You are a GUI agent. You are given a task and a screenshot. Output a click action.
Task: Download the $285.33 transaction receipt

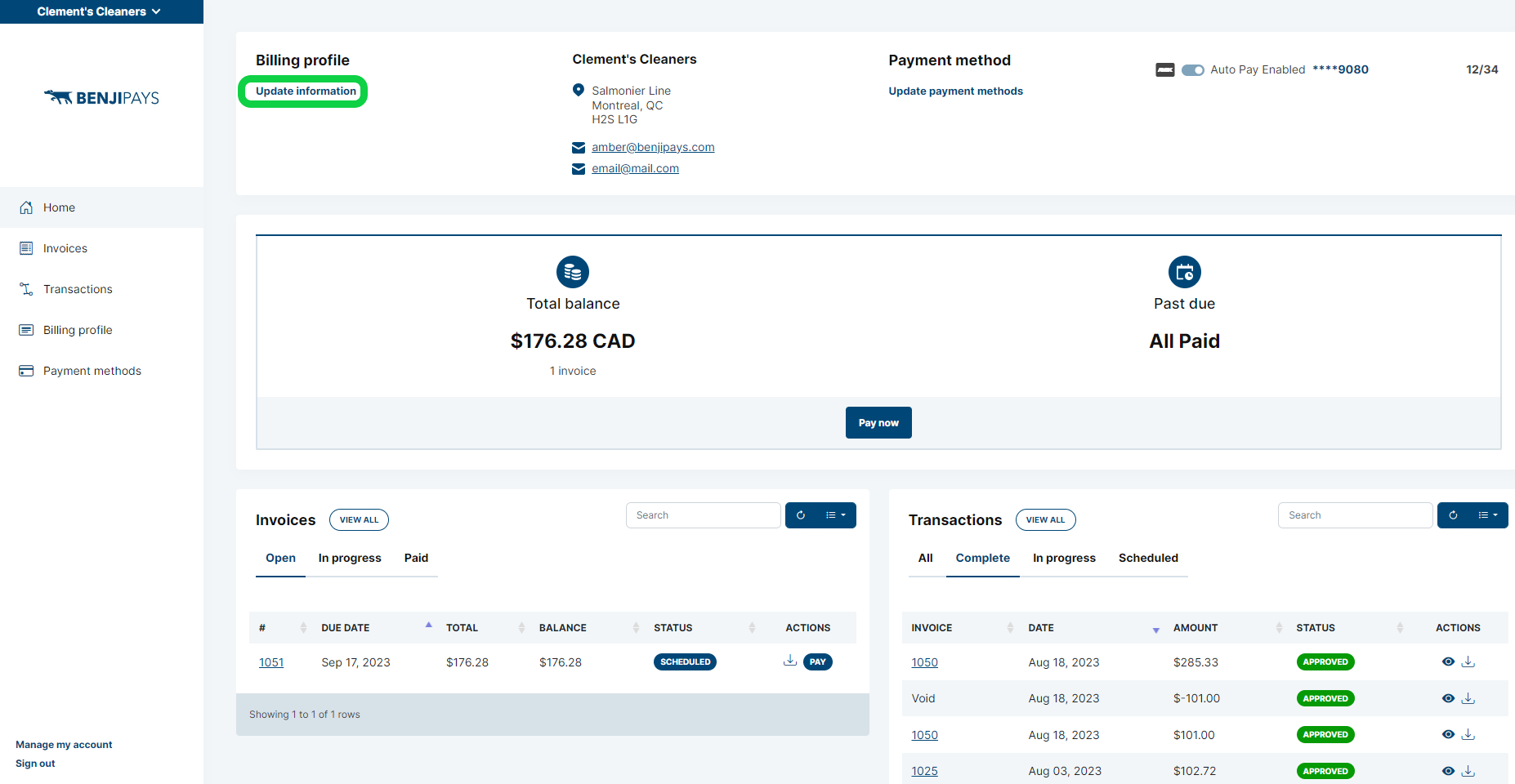click(x=1468, y=661)
